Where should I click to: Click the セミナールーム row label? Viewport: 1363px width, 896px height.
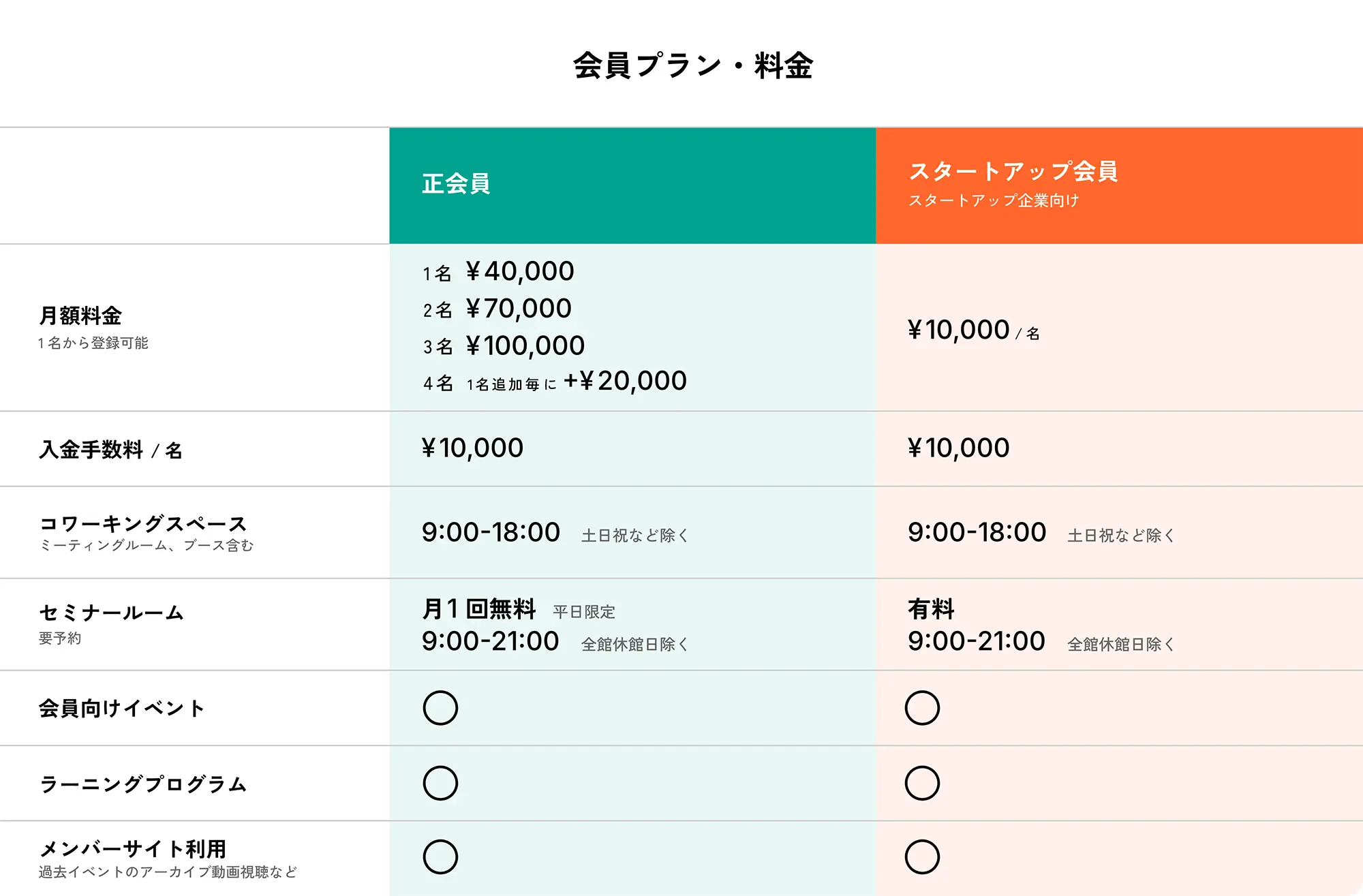click(111, 613)
